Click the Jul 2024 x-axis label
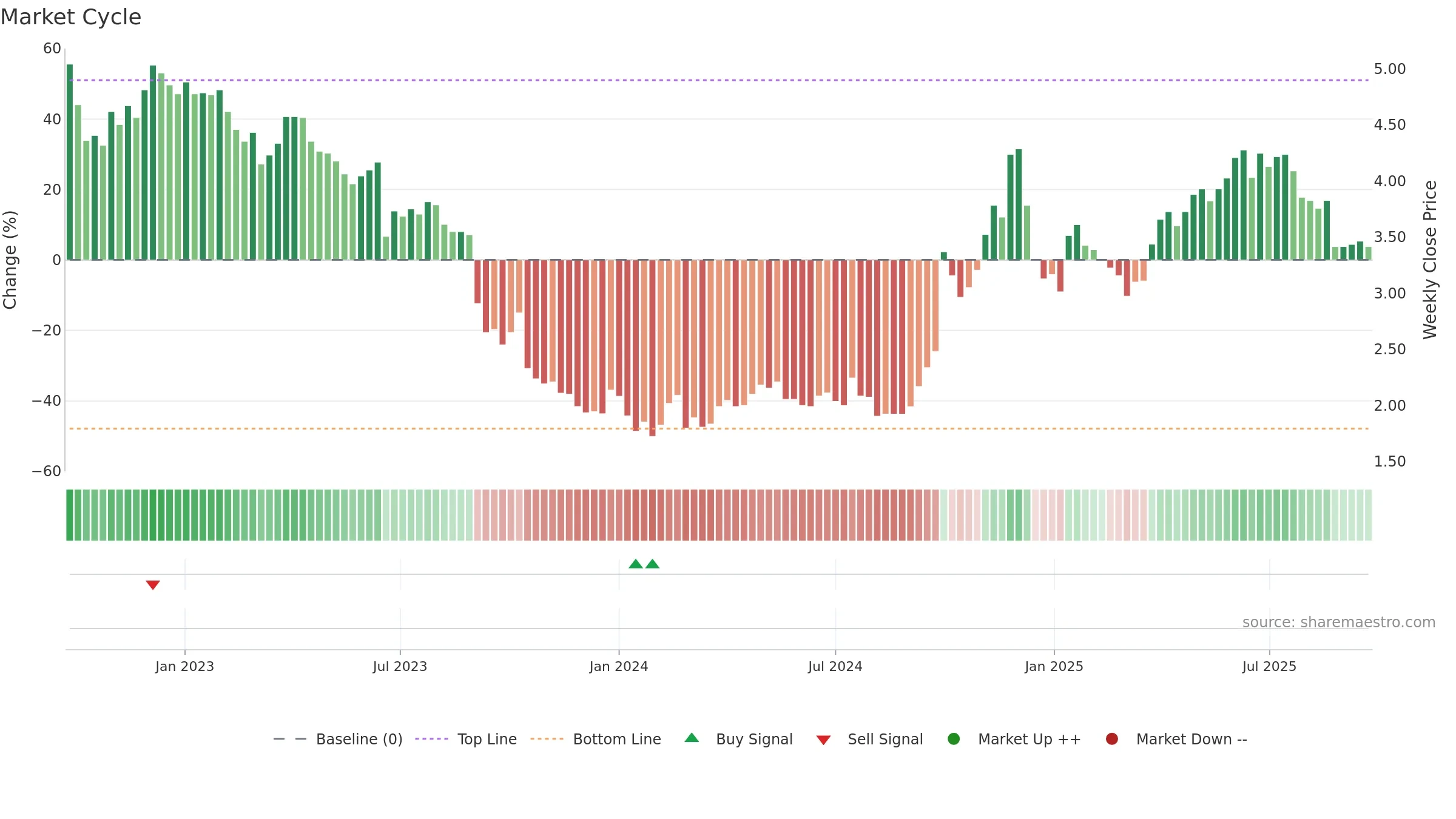Image resolution: width=1456 pixels, height=819 pixels. click(x=835, y=666)
